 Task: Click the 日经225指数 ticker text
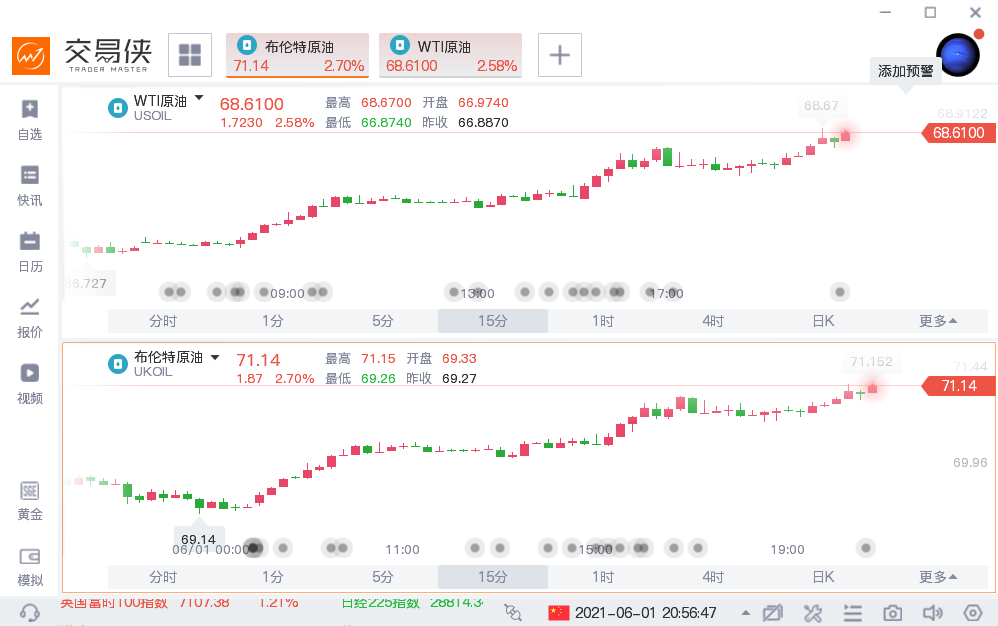tap(380, 602)
